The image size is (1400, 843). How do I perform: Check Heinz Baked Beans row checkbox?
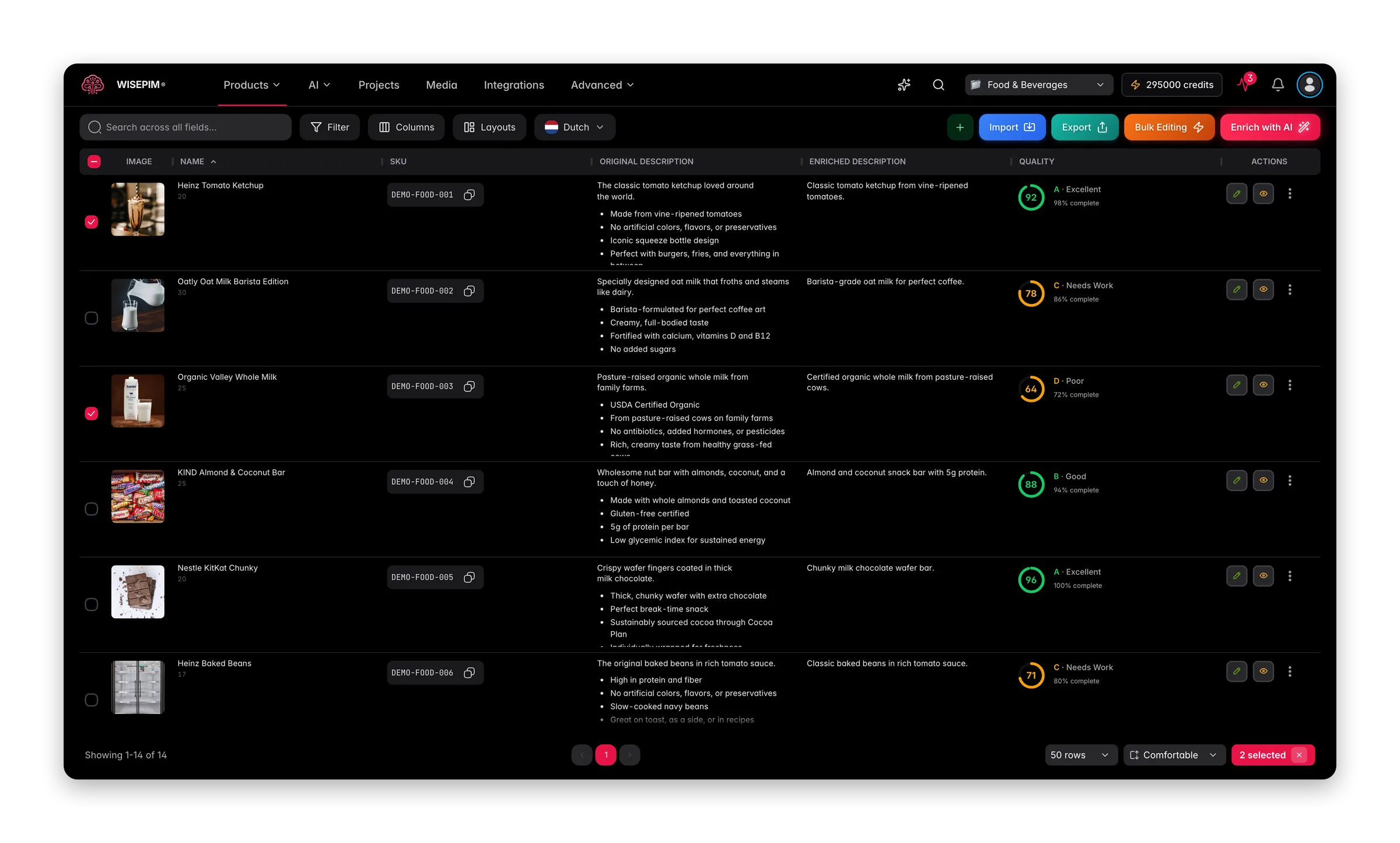pos(92,700)
